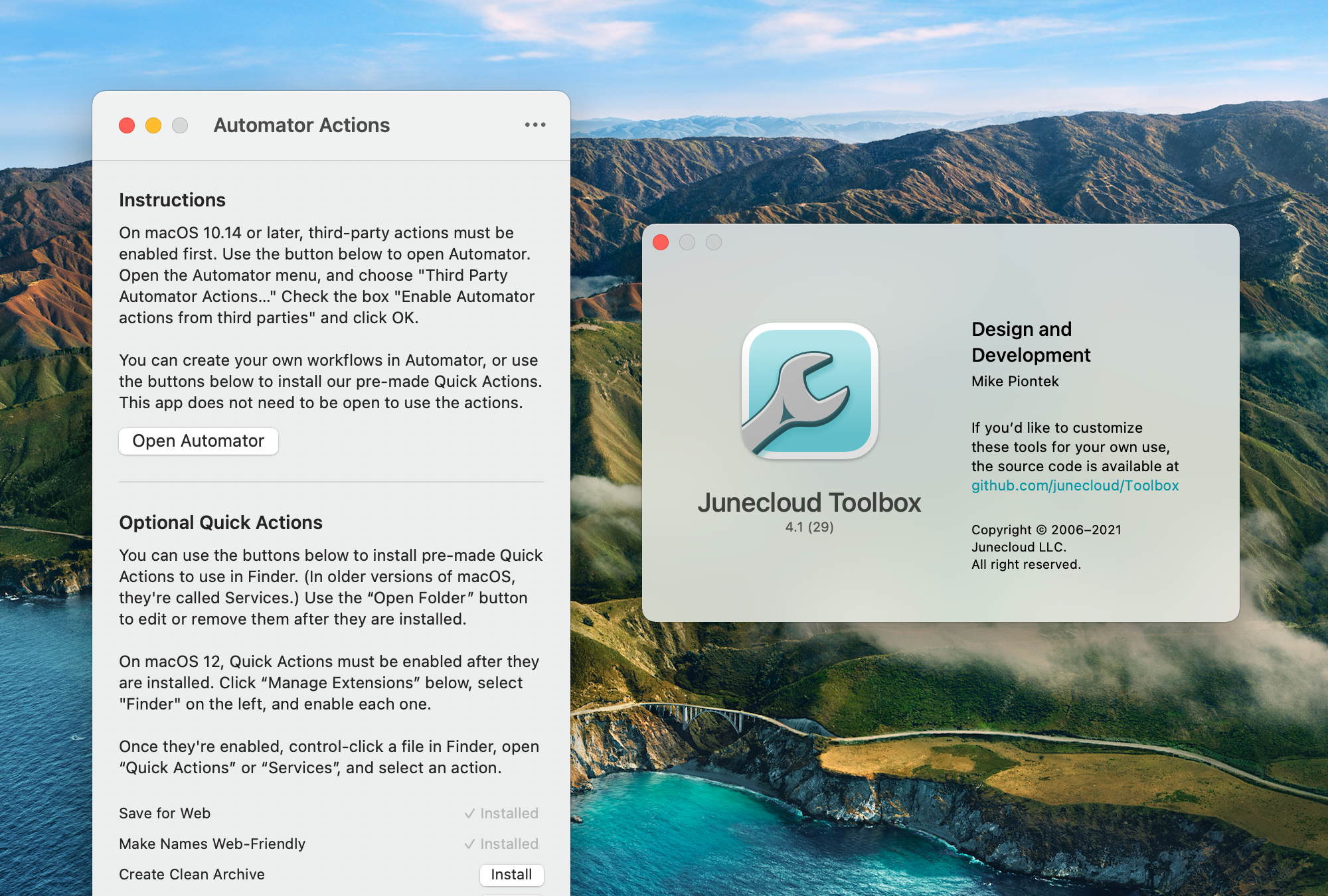Select the Create Clean Archive label
The height and width of the screenshot is (896, 1328).
point(192,875)
